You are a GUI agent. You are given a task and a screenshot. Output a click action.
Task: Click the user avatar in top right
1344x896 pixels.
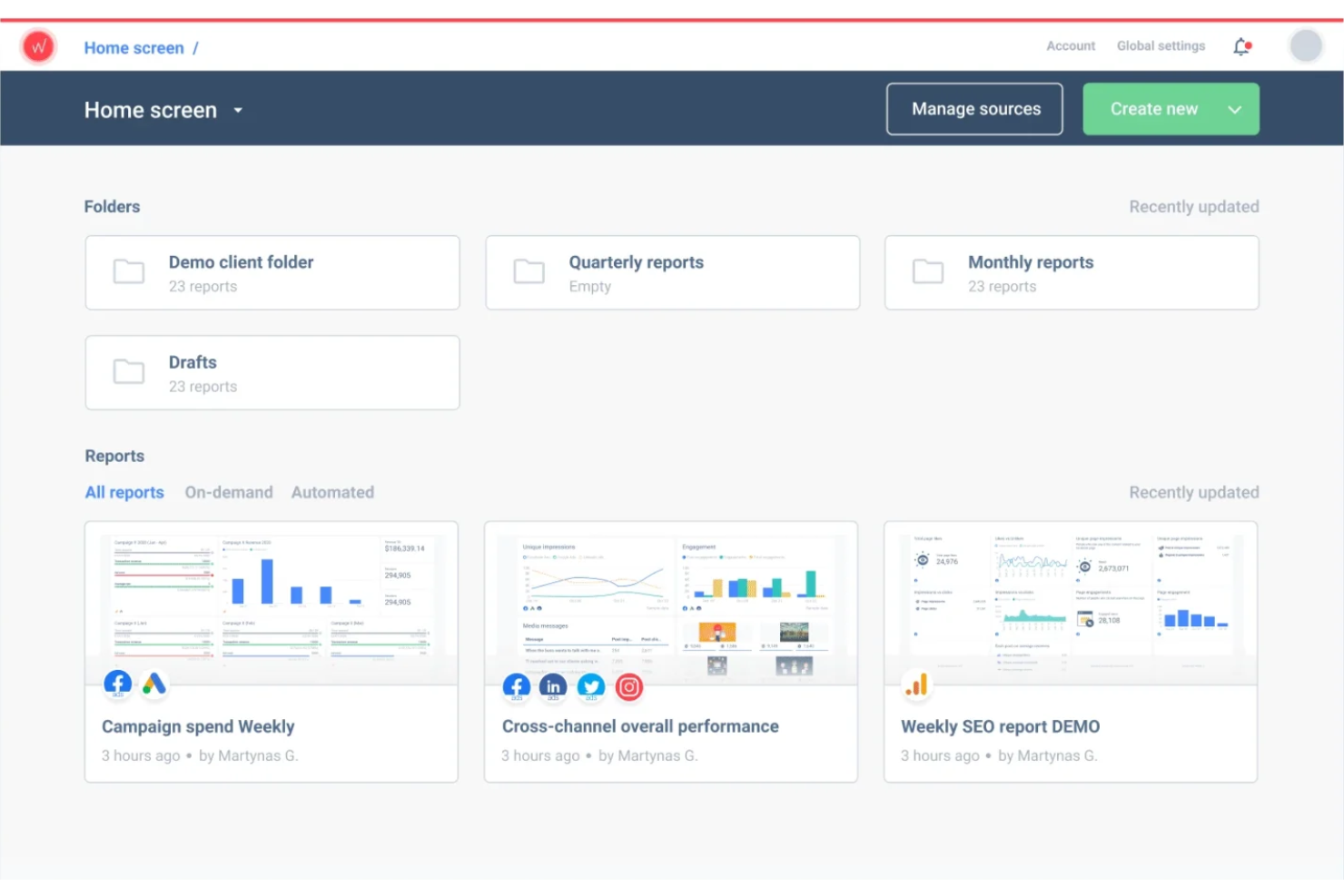coord(1305,45)
